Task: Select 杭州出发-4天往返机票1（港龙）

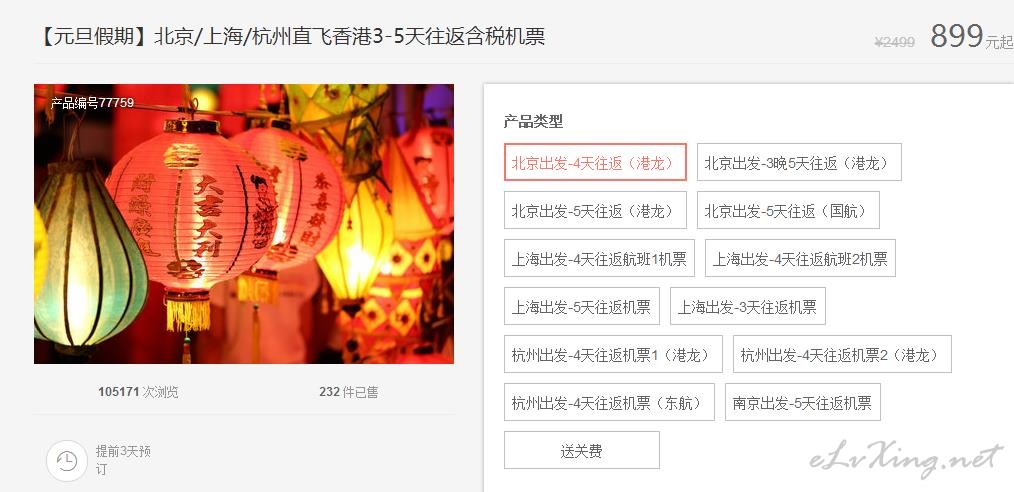Action: pos(613,354)
